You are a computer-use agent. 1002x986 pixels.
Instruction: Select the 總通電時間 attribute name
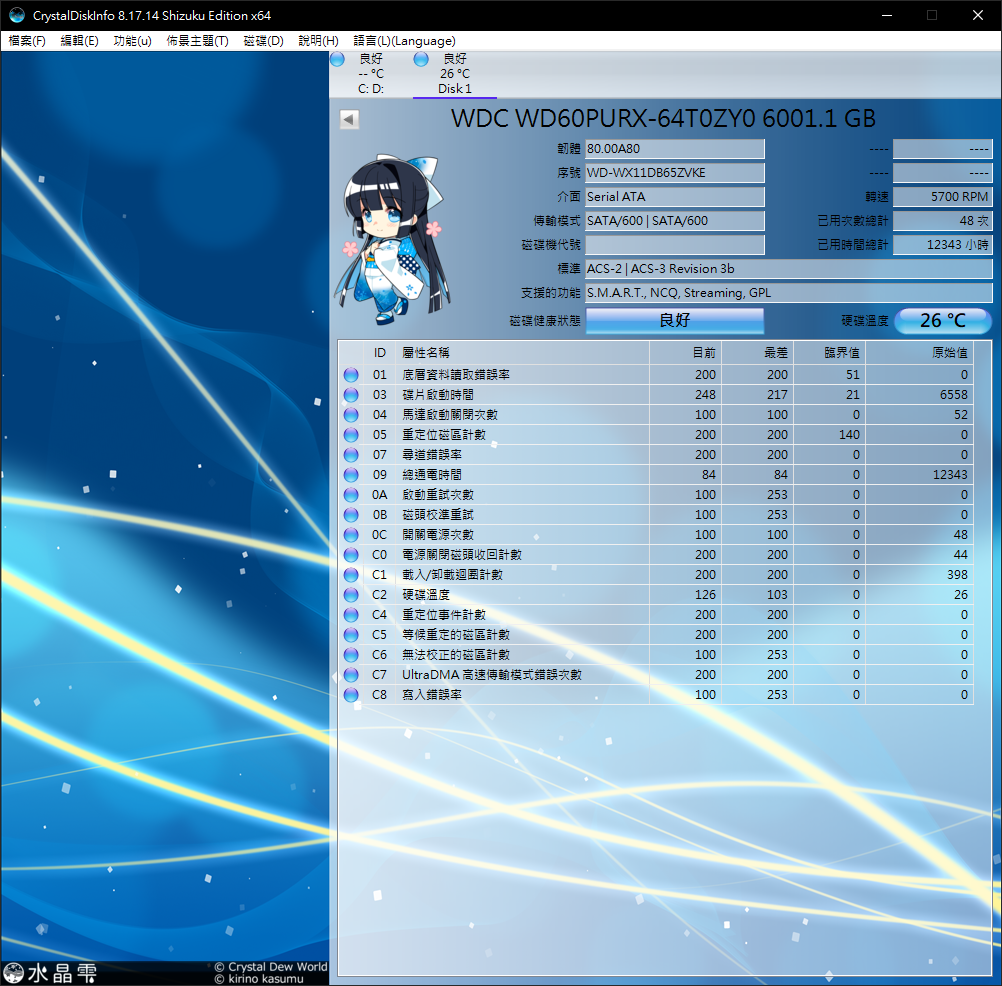(x=432, y=475)
